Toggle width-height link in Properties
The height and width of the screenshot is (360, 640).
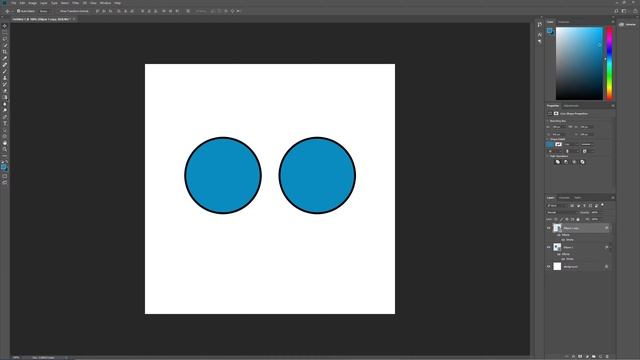(570, 127)
